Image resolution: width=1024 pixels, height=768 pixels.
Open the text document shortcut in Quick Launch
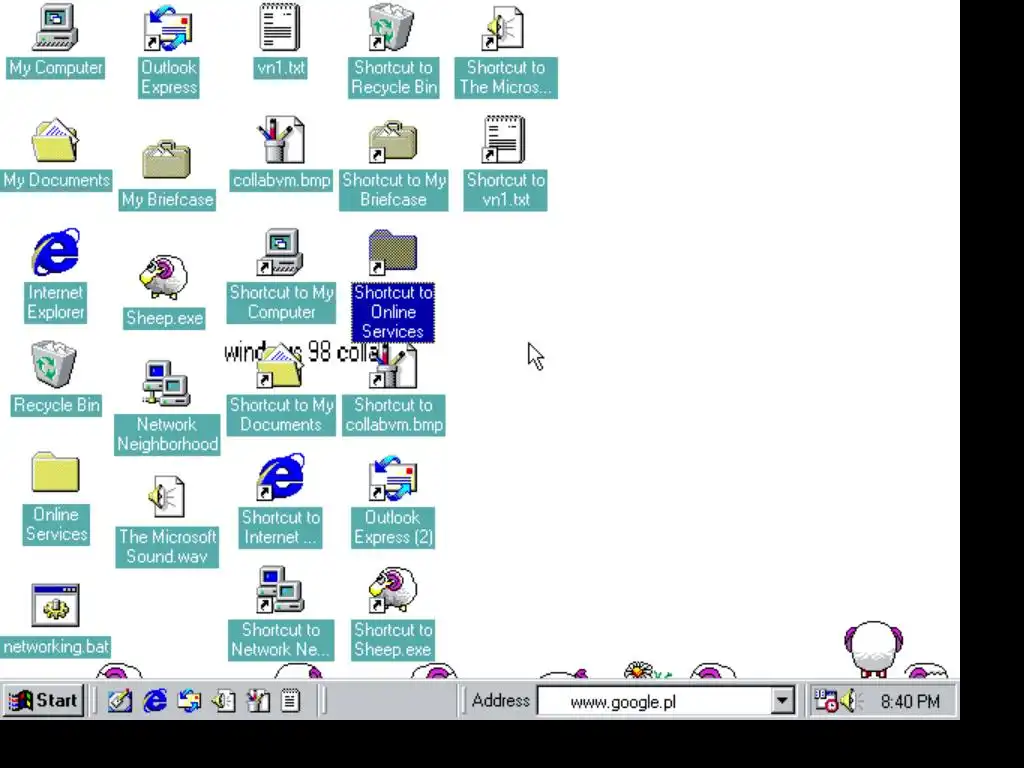291,701
